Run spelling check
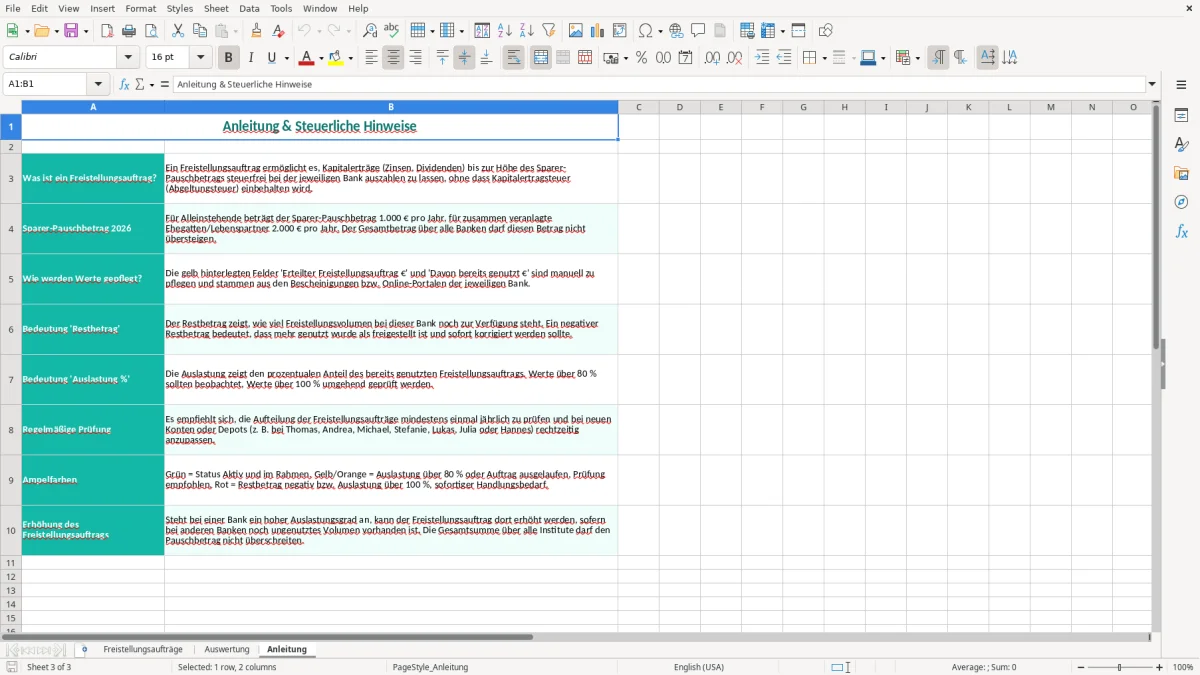The height and width of the screenshot is (675, 1200). [392, 31]
